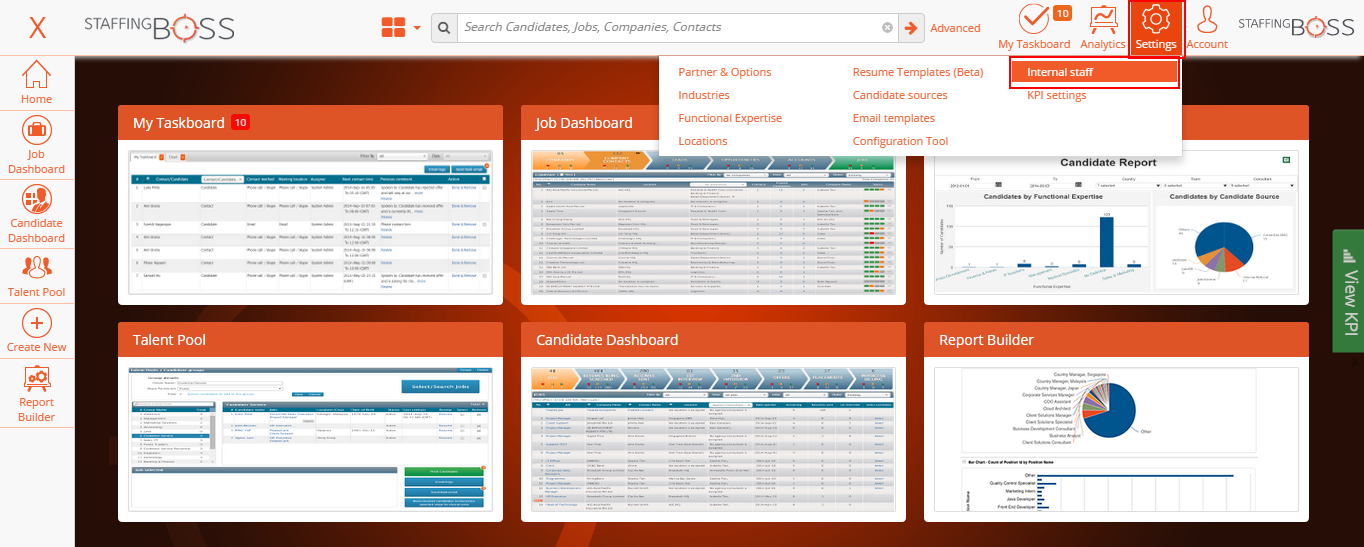This screenshot has height=547, width=1364.
Task: Click the orange grid apps icon
Action: pos(394,28)
